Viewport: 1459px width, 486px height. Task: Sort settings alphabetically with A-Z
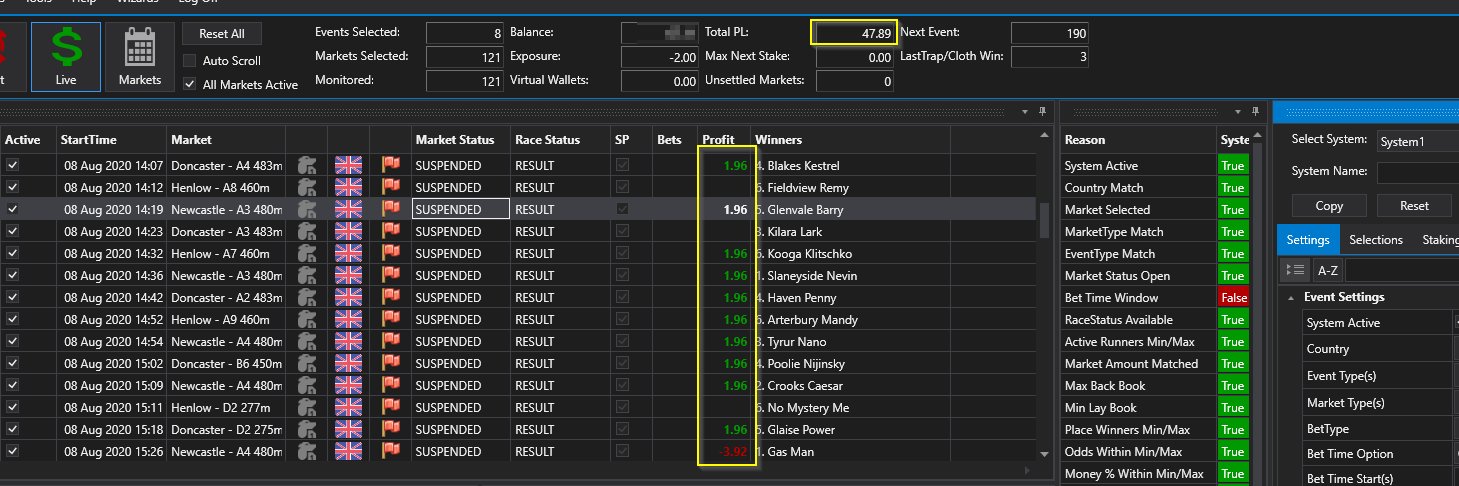coord(1327,270)
